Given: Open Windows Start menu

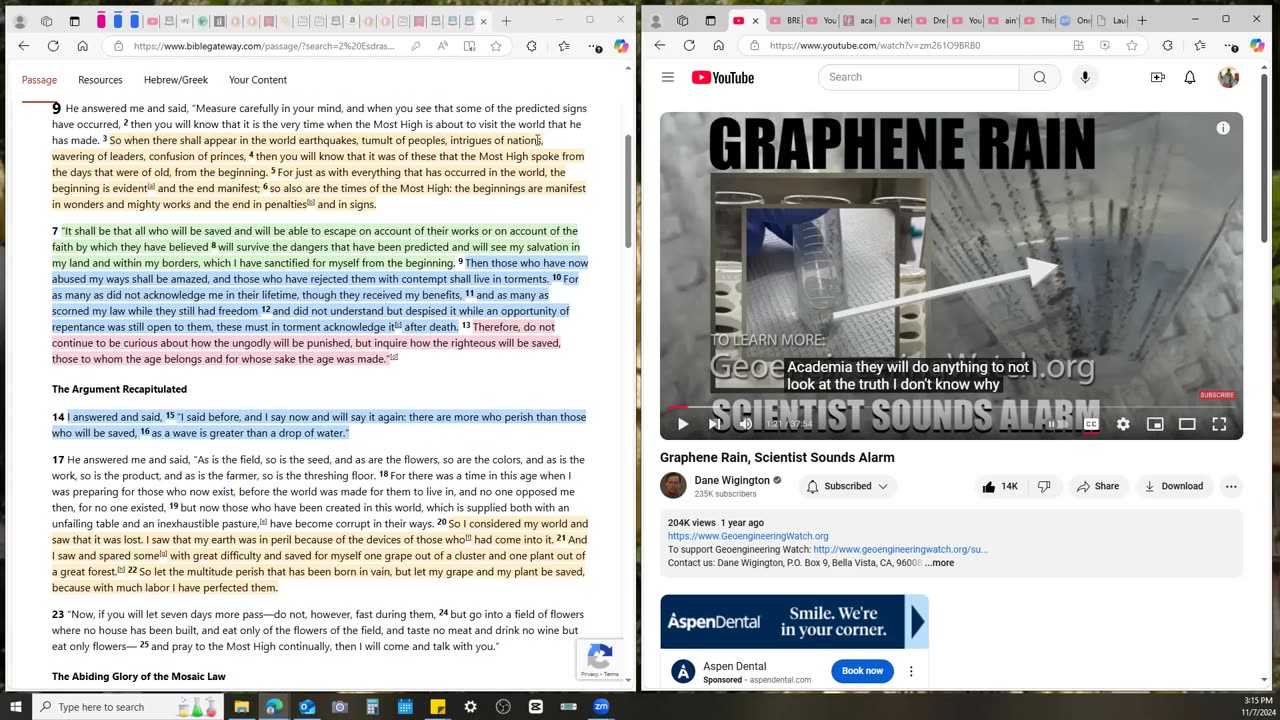Looking at the screenshot, I should click(x=15, y=707).
